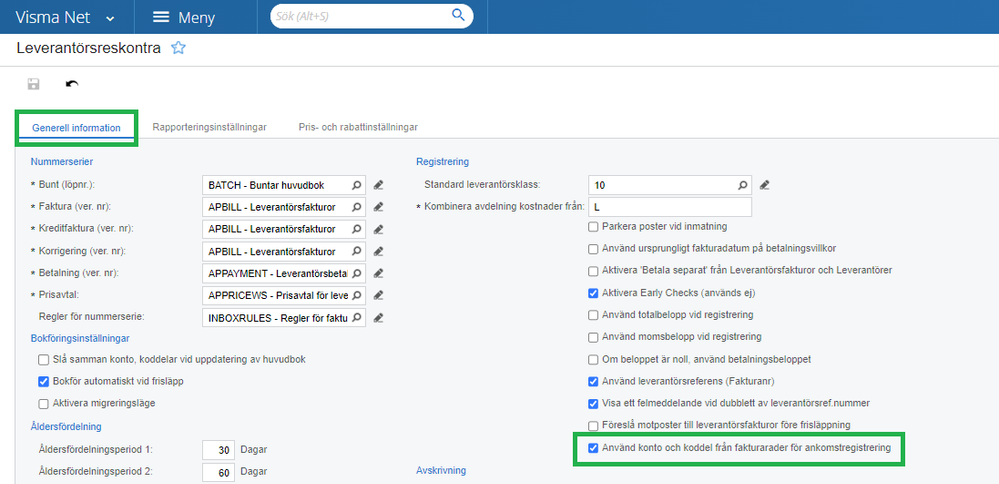Open Standard leverantörsklass lookup selector
999x484 pixels.
[743, 185]
